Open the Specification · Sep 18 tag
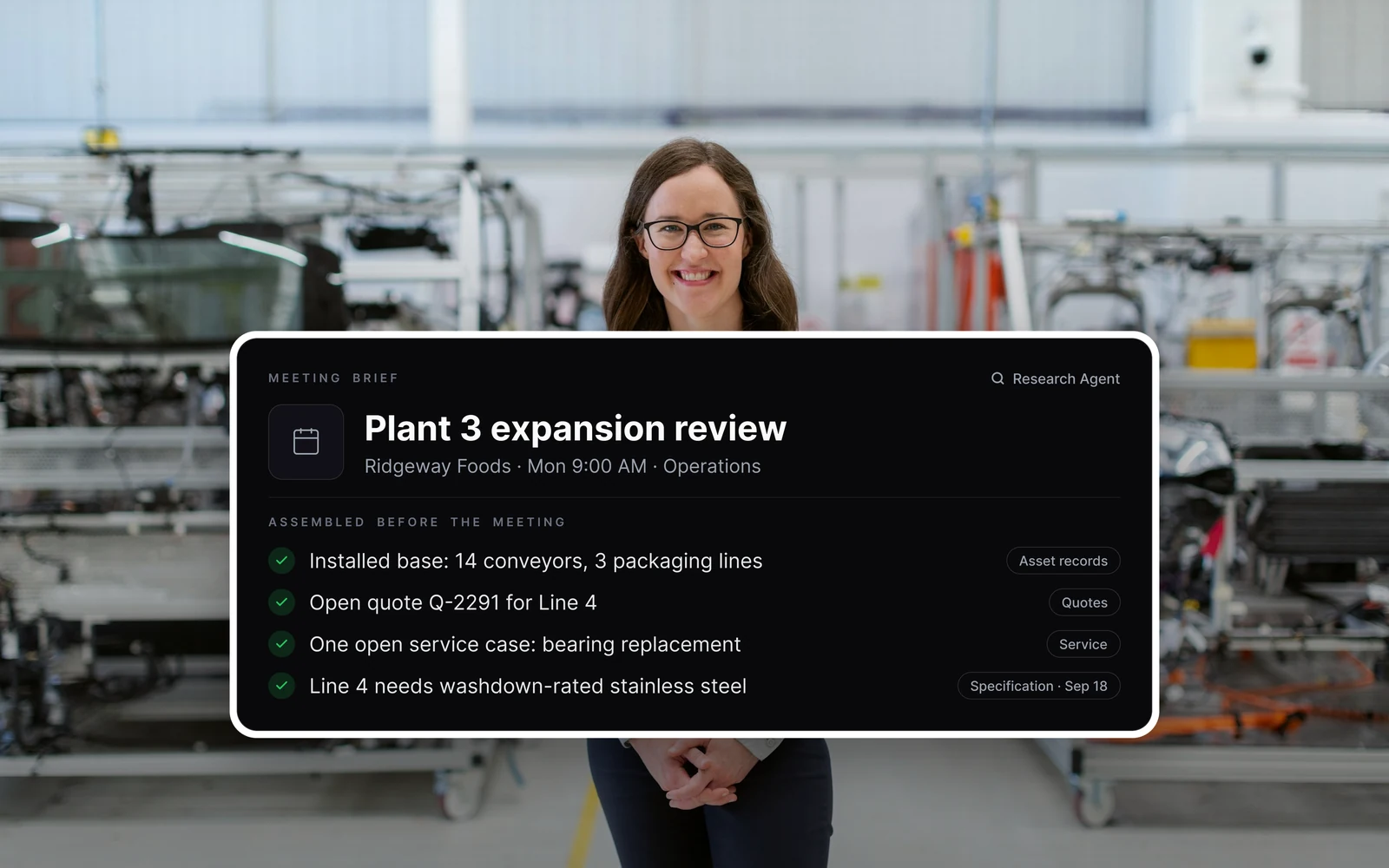 click(x=1038, y=686)
